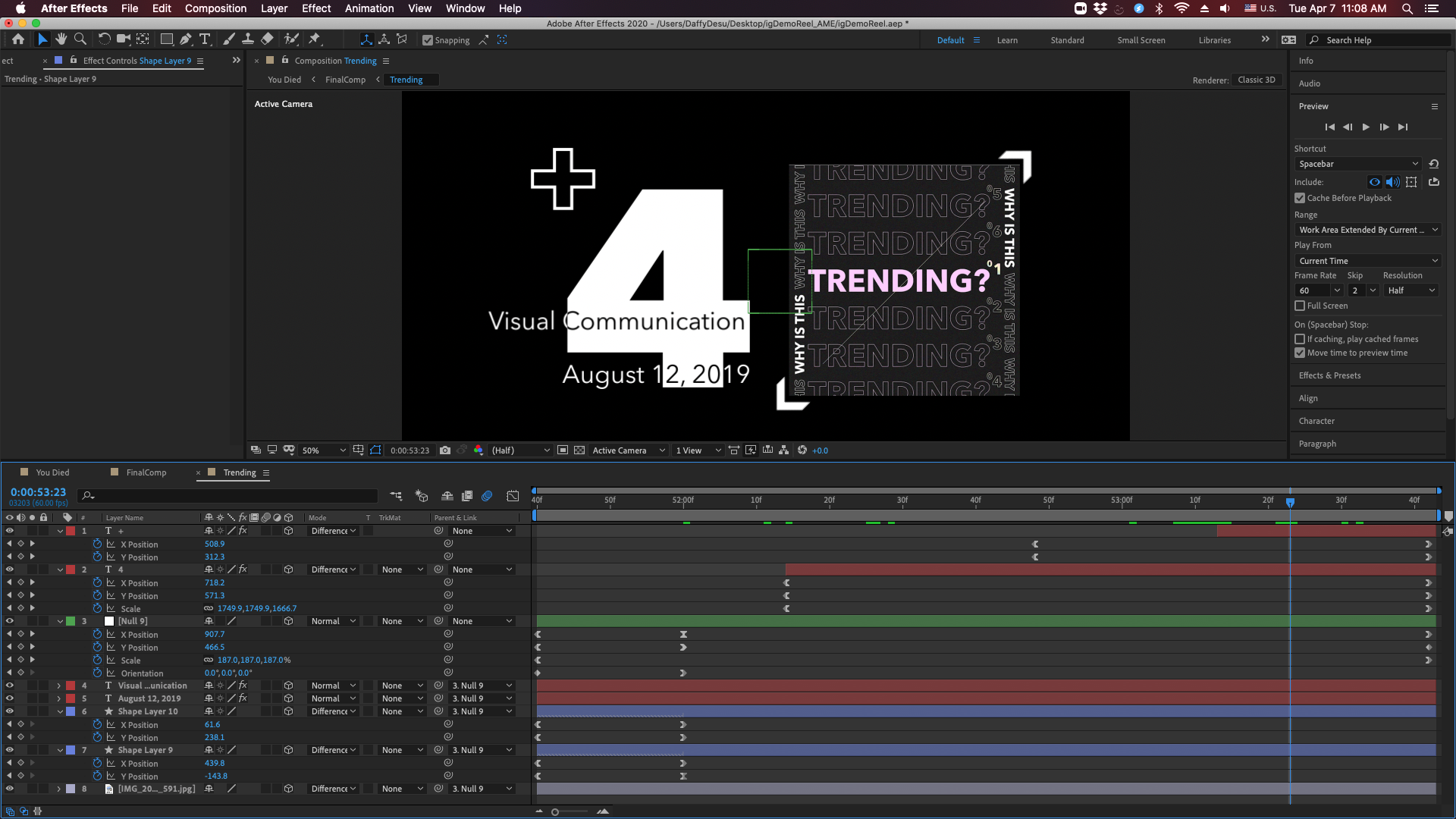
Task: Select the Pan Behind anchor point tool
Action: [x=143, y=39]
